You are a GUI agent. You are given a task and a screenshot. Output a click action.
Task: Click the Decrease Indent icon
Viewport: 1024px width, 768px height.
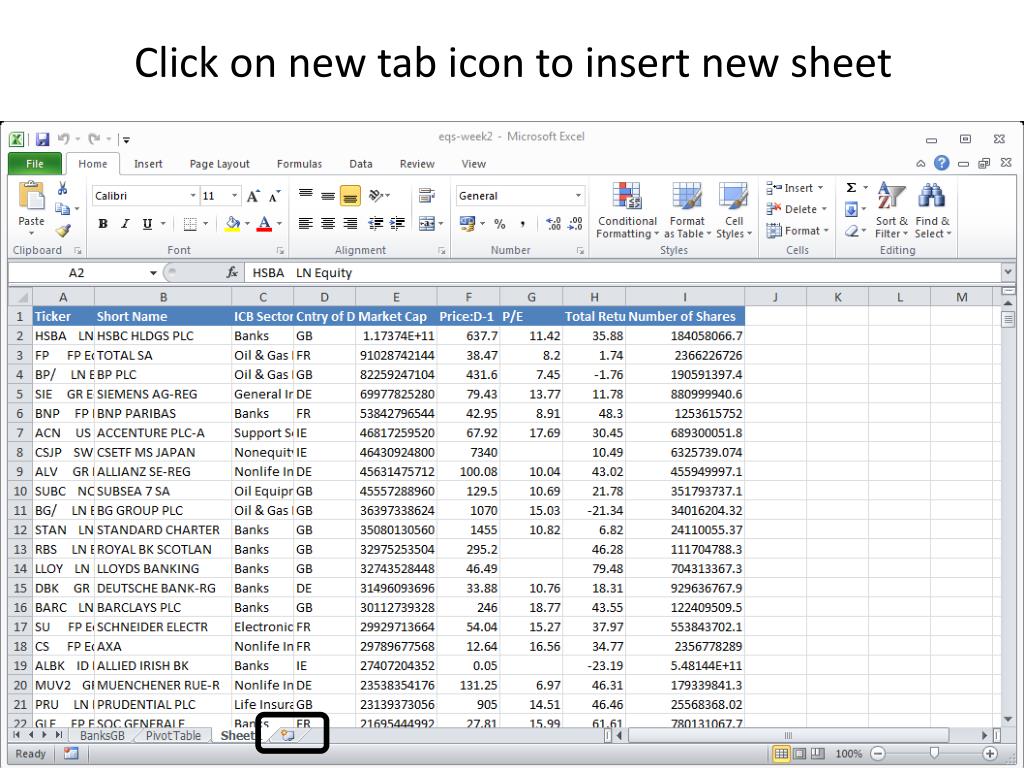tap(376, 224)
